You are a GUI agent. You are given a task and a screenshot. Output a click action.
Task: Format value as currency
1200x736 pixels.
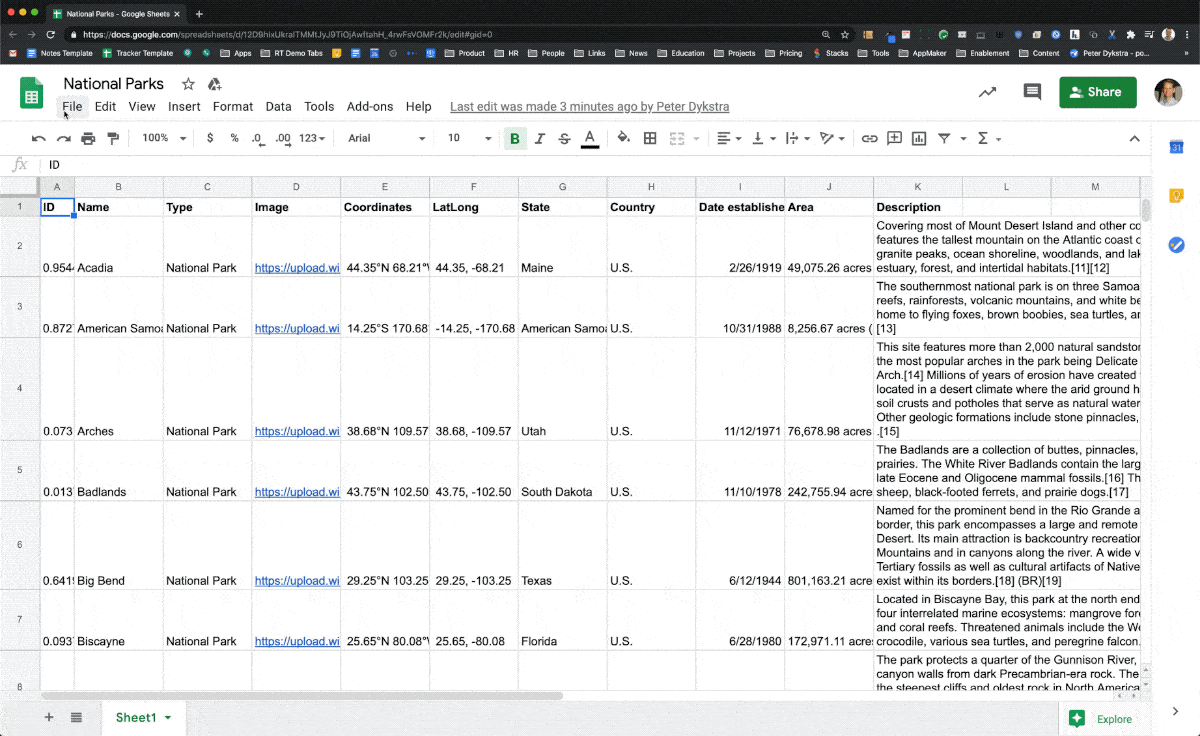(x=212, y=138)
